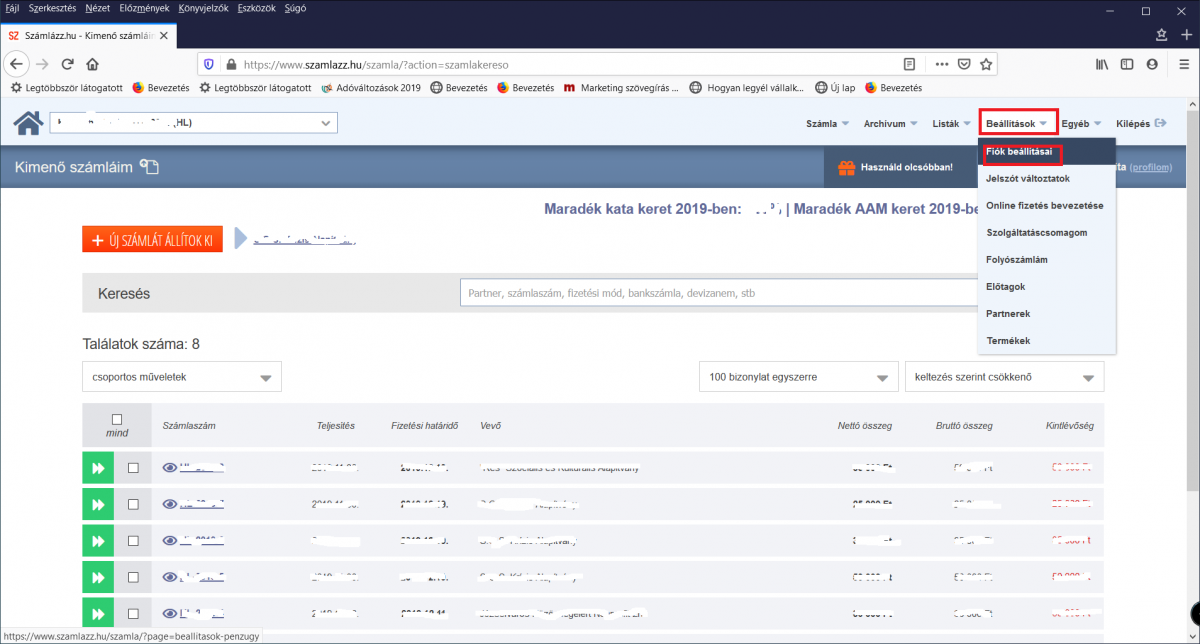Open the Fájl menu in menu bar

point(12,9)
